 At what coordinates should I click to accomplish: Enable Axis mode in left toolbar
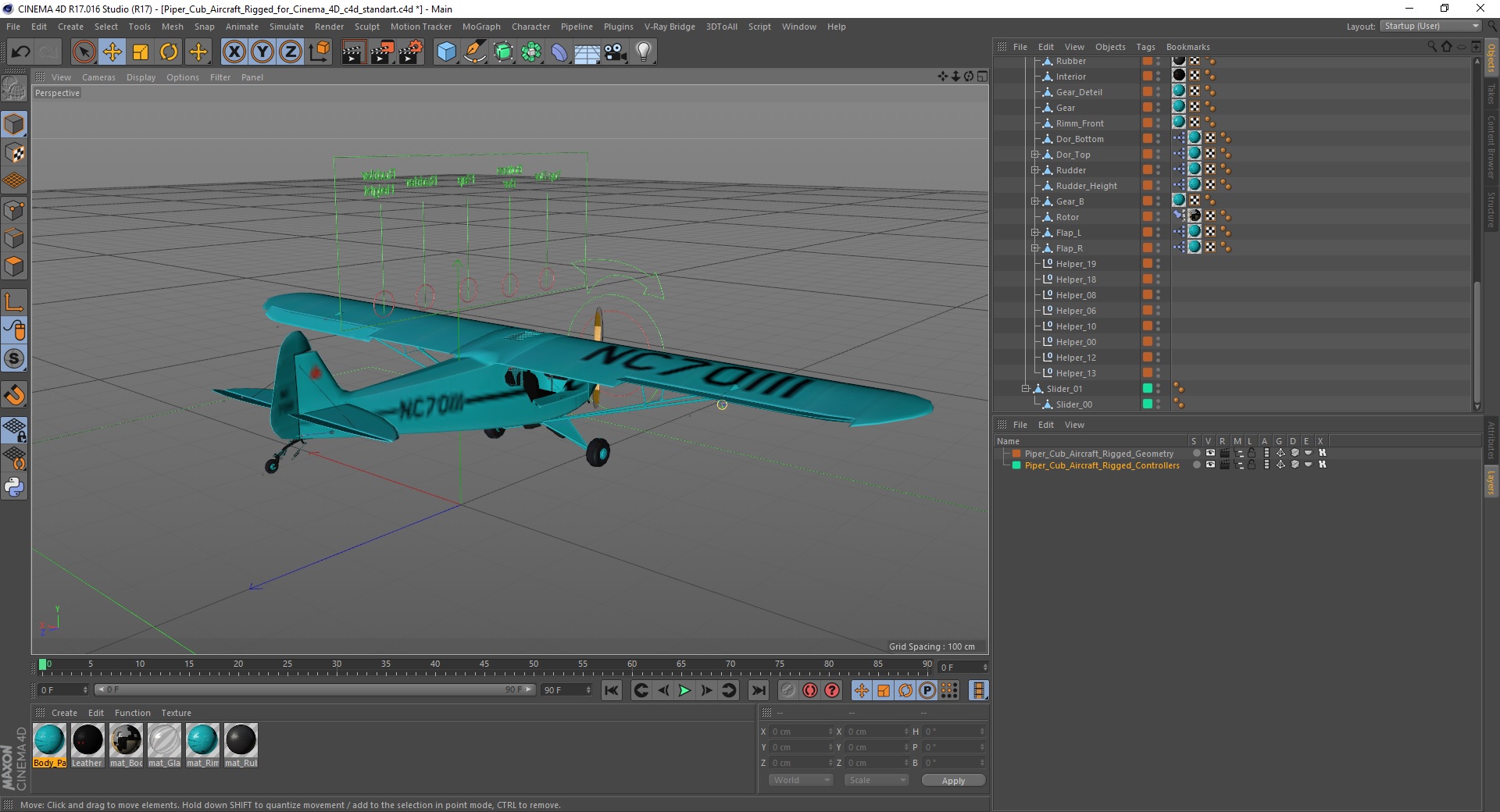click(14, 302)
